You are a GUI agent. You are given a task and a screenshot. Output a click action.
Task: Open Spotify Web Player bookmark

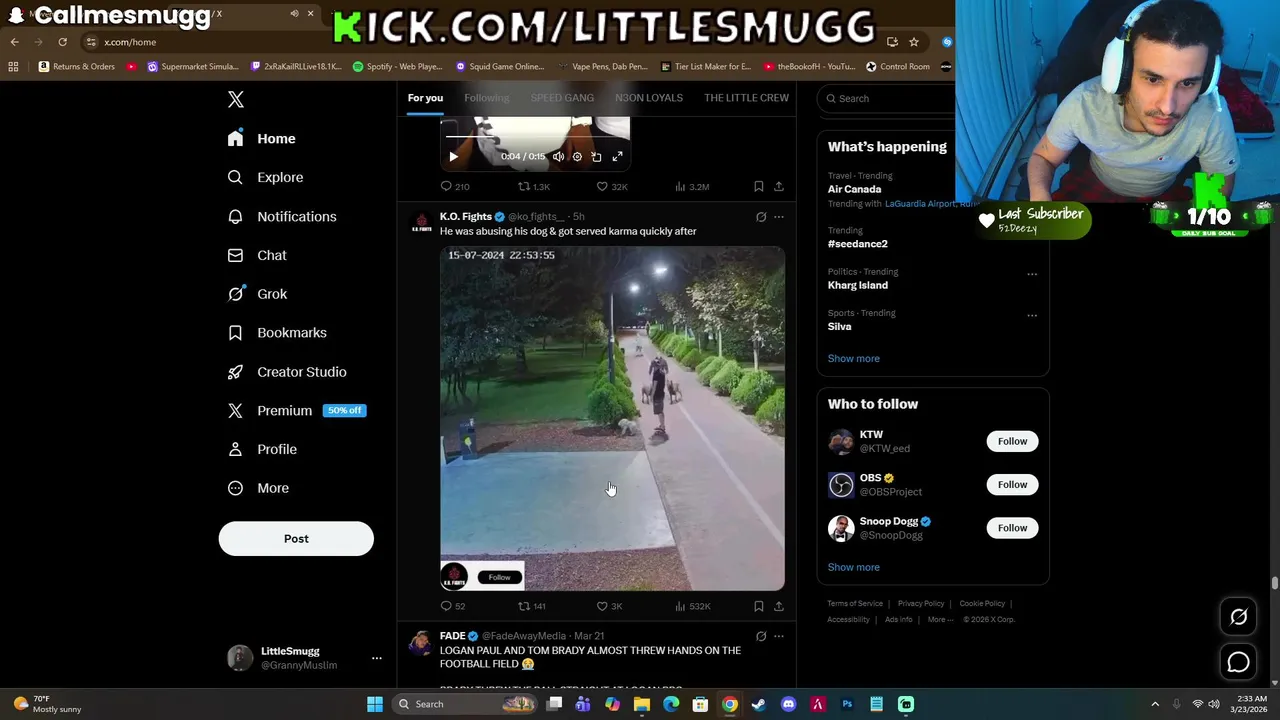pyautogui.click(x=398, y=67)
